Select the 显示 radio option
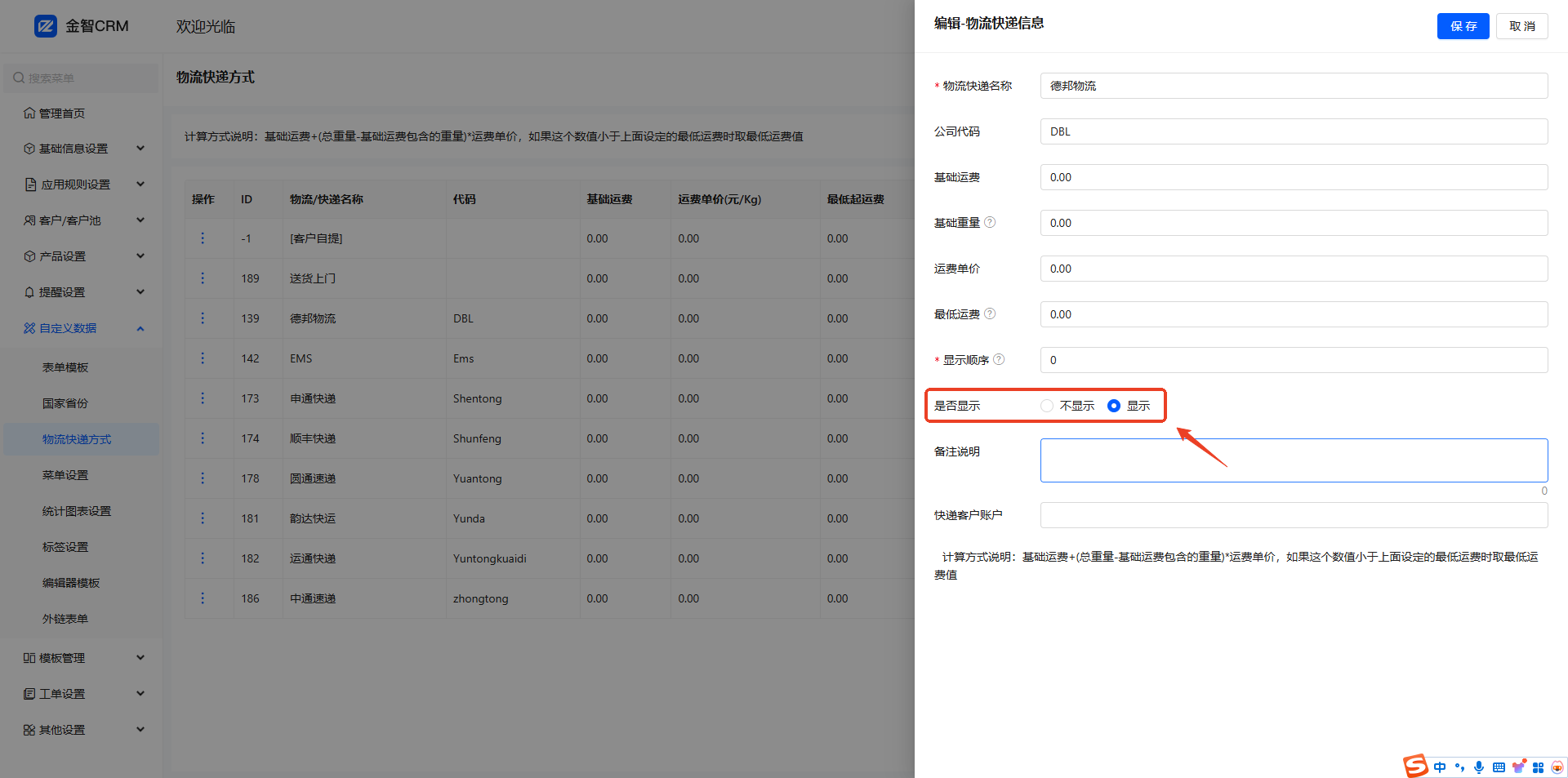The height and width of the screenshot is (778, 1568). [1114, 406]
